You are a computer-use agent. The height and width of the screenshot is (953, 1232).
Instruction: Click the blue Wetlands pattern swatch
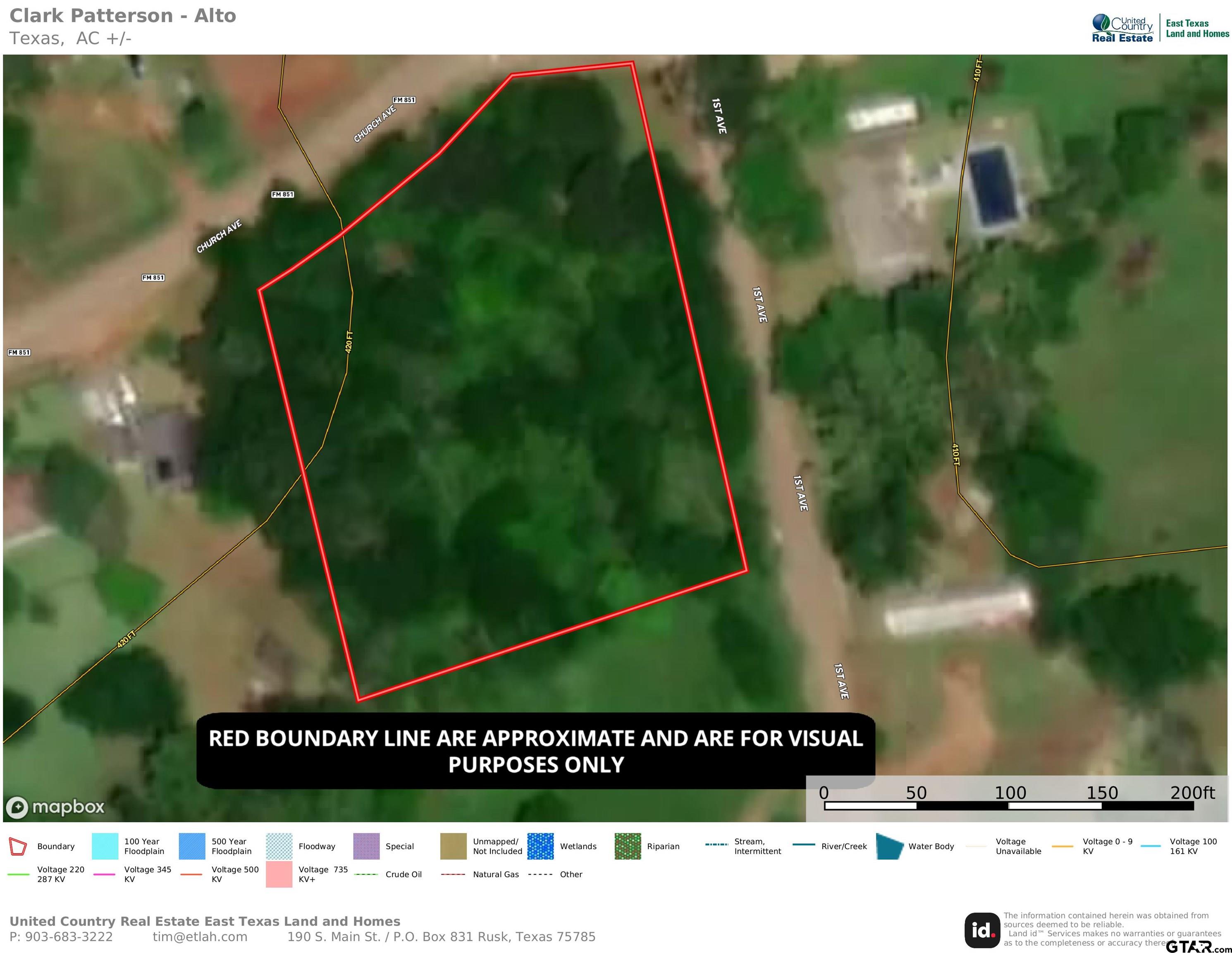pyautogui.click(x=540, y=846)
